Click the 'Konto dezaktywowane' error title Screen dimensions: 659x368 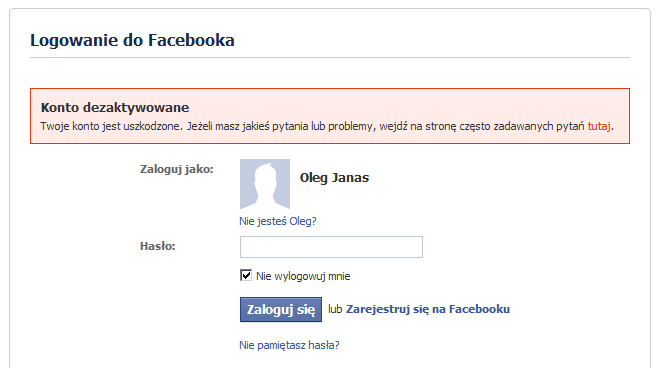pos(115,108)
